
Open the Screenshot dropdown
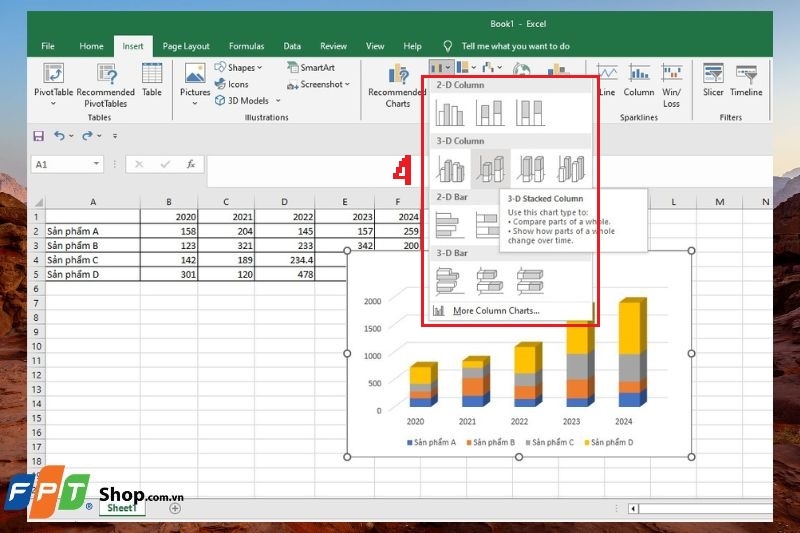point(318,84)
